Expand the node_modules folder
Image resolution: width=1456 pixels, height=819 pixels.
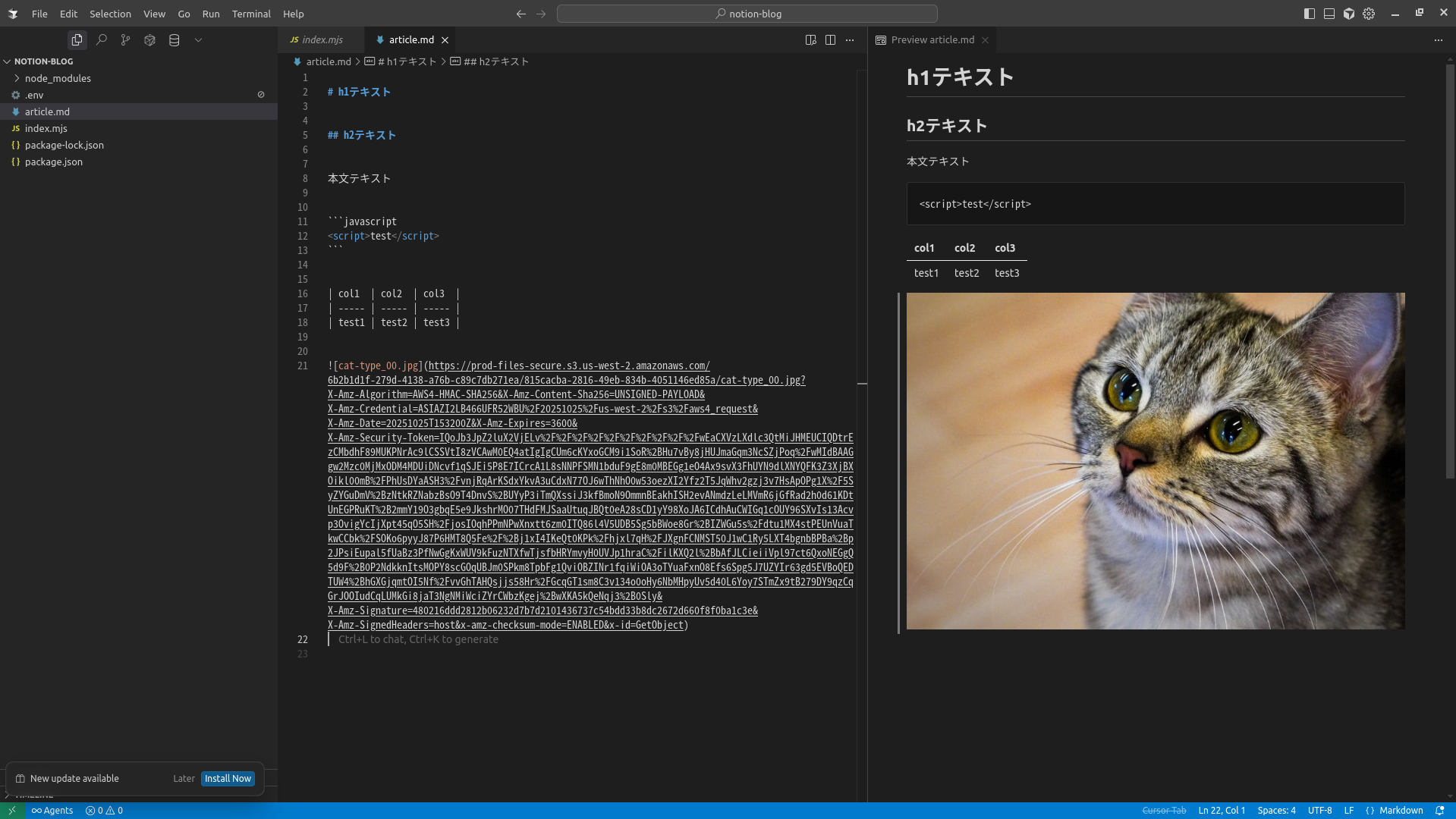click(58, 78)
